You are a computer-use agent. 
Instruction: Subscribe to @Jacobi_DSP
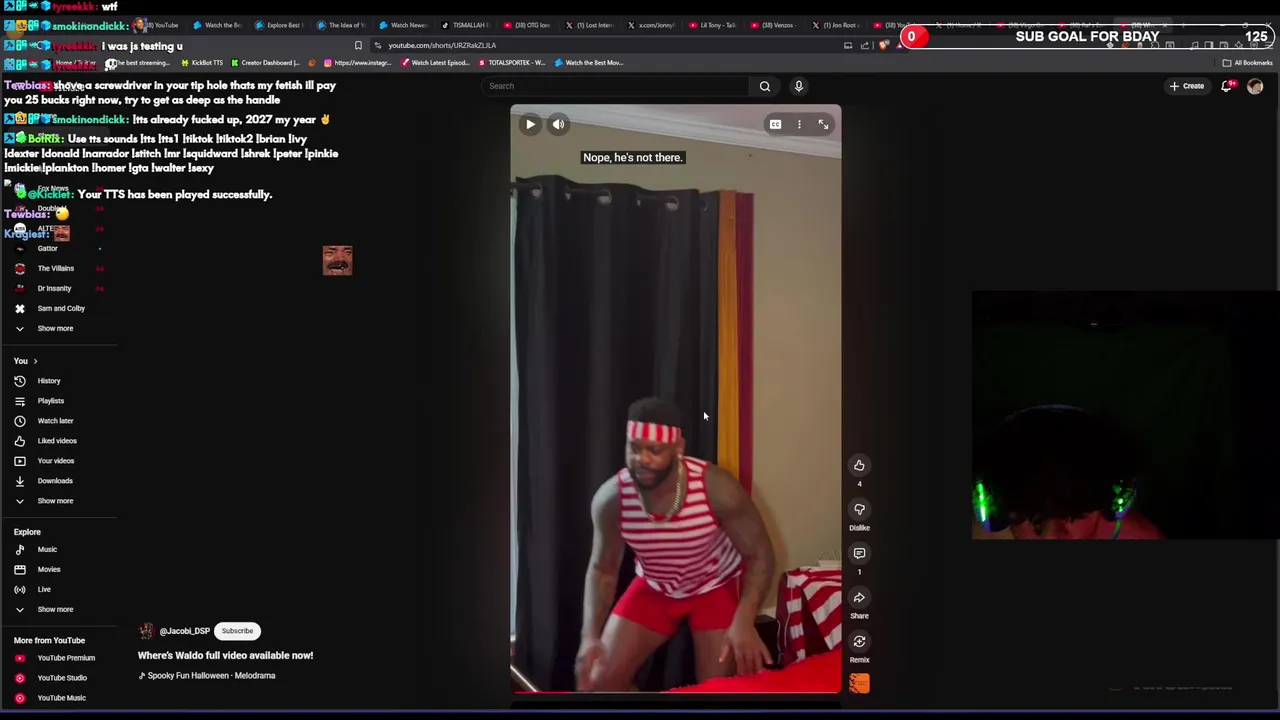(237, 631)
